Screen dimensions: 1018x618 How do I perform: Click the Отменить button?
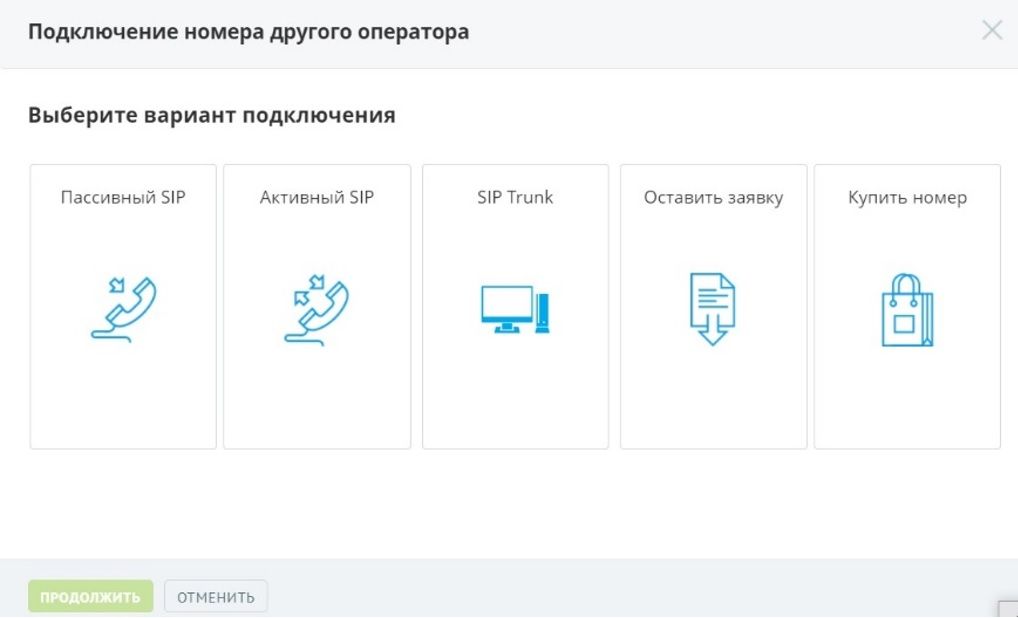coord(216,597)
